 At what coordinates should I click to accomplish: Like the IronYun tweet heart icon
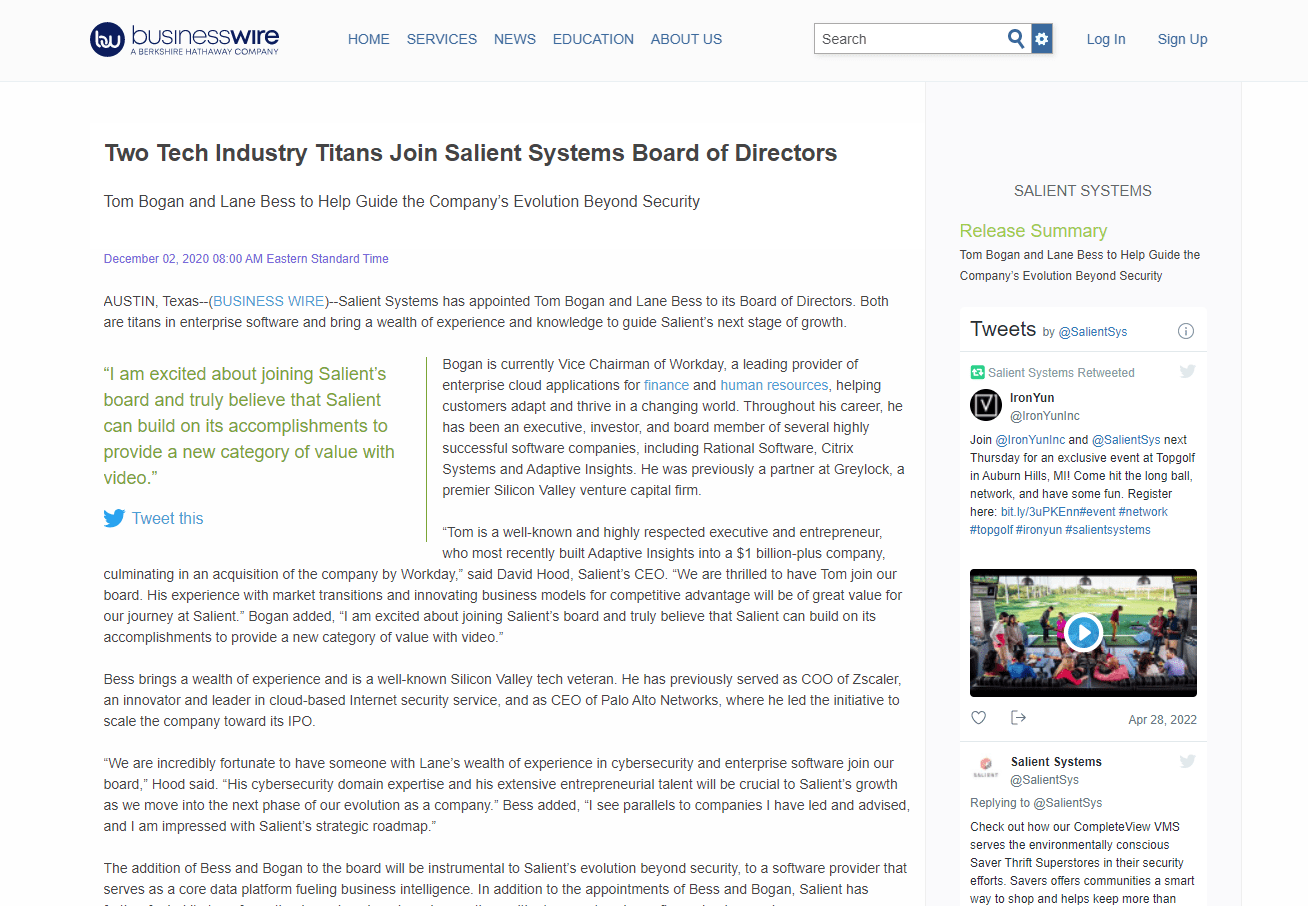point(979,718)
